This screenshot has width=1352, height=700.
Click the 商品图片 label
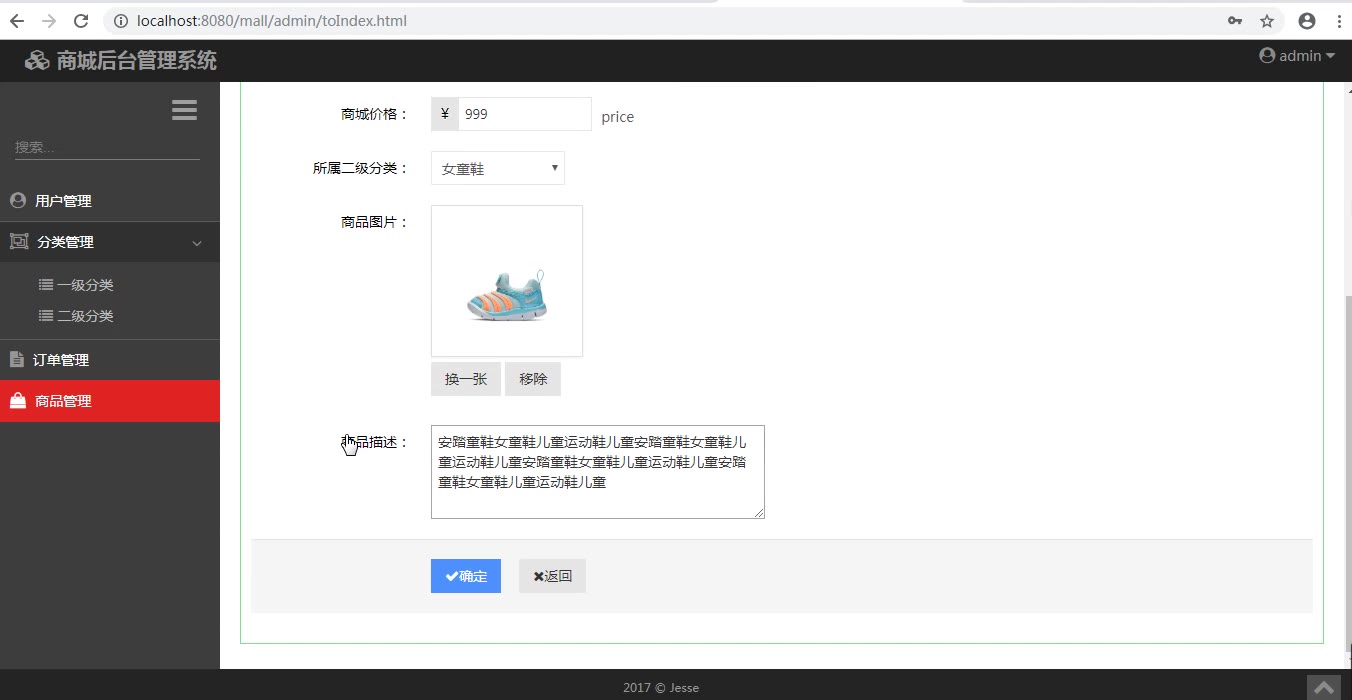[x=375, y=222]
